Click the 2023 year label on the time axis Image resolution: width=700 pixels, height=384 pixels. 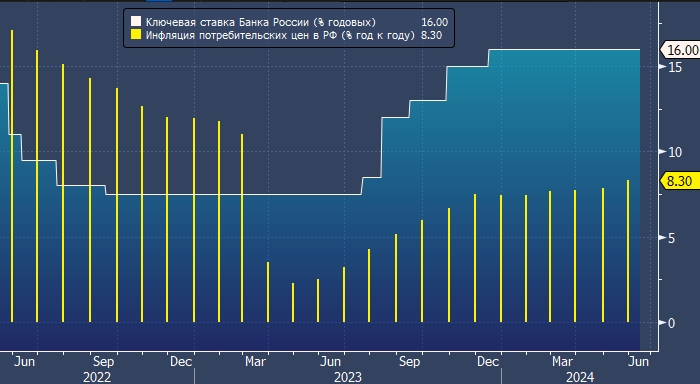coord(348,377)
